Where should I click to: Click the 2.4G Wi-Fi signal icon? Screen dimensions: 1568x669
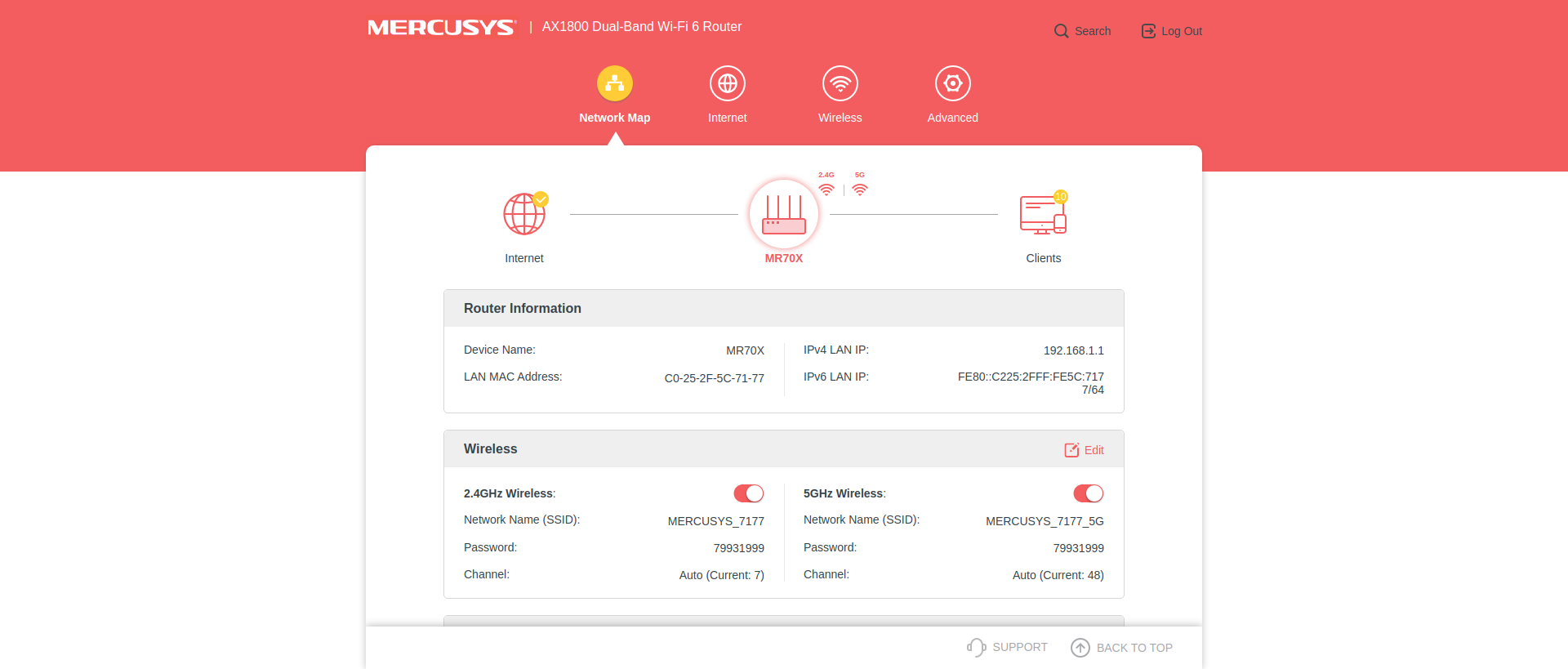point(826,189)
